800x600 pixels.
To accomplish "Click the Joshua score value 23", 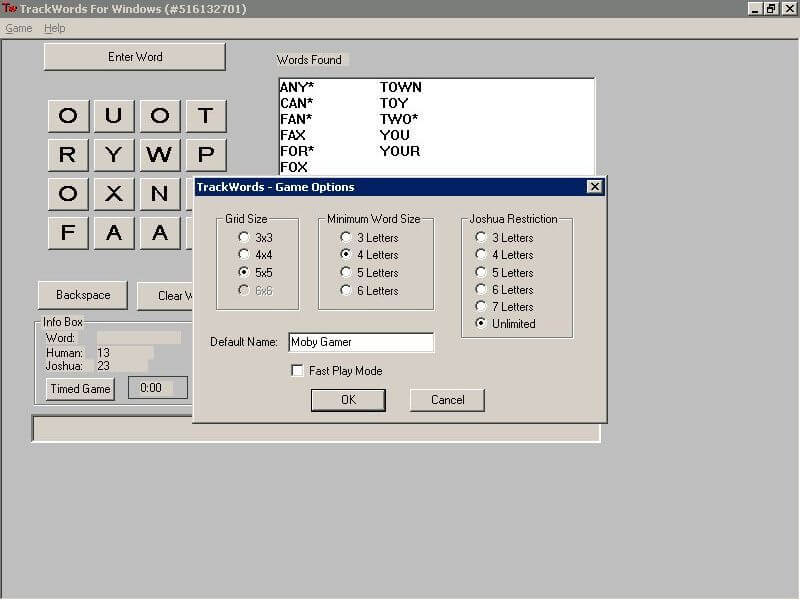I will 104,366.
